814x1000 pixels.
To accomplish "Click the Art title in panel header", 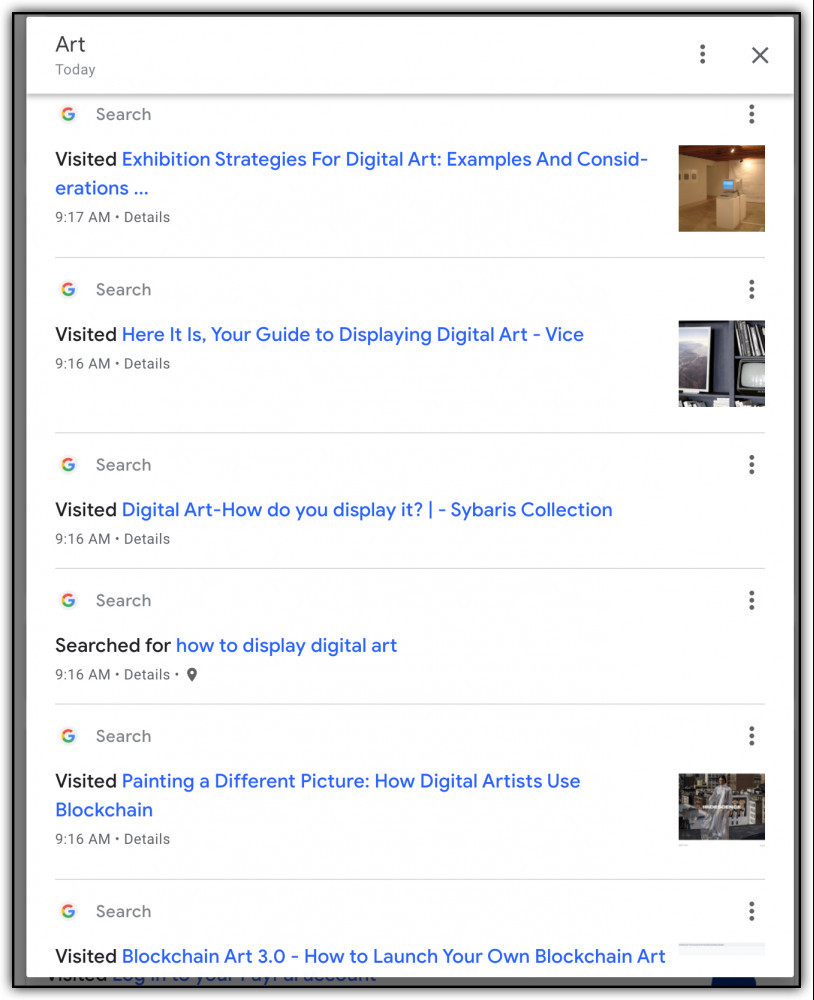I will pos(70,44).
